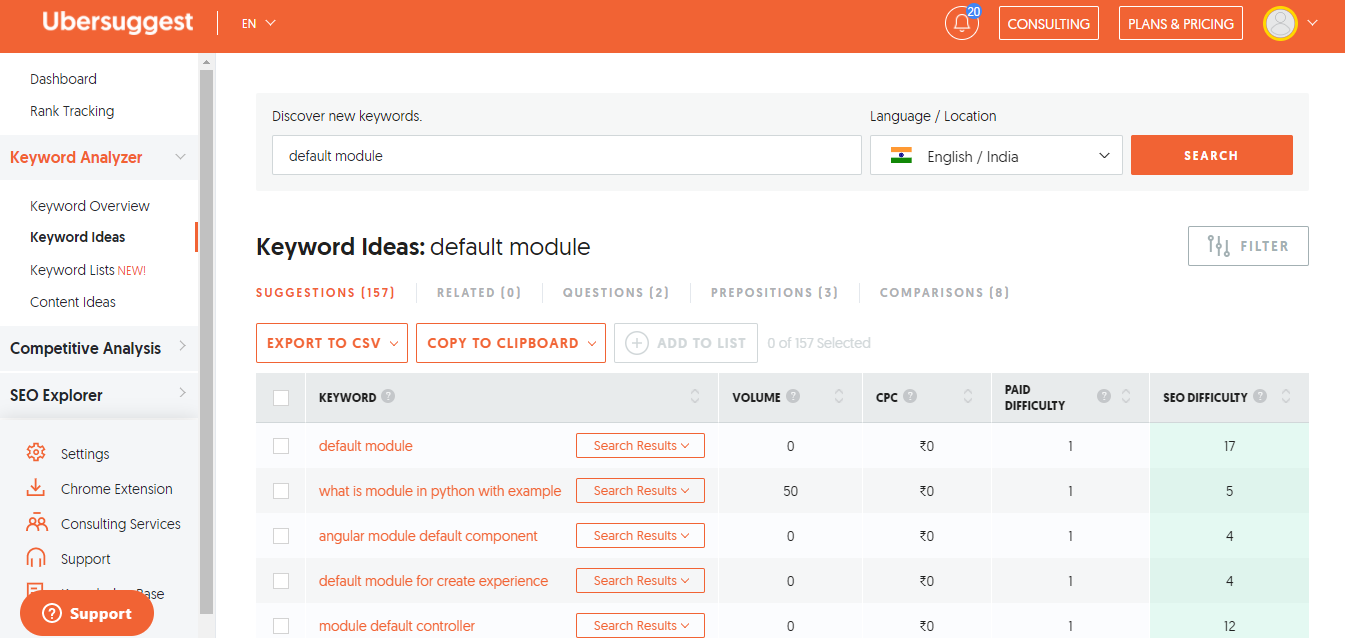Open the Settings gear in the sidebar
Screen dimensions: 1345x638
click(x=36, y=453)
